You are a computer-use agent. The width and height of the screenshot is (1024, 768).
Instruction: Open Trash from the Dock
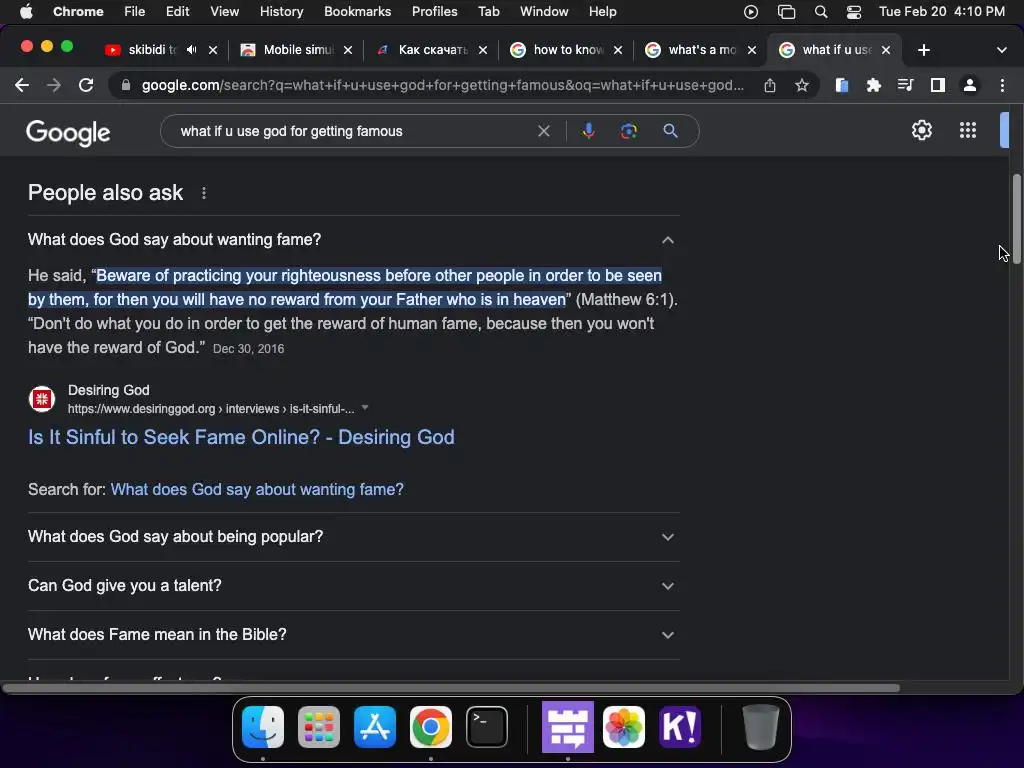tap(760, 727)
